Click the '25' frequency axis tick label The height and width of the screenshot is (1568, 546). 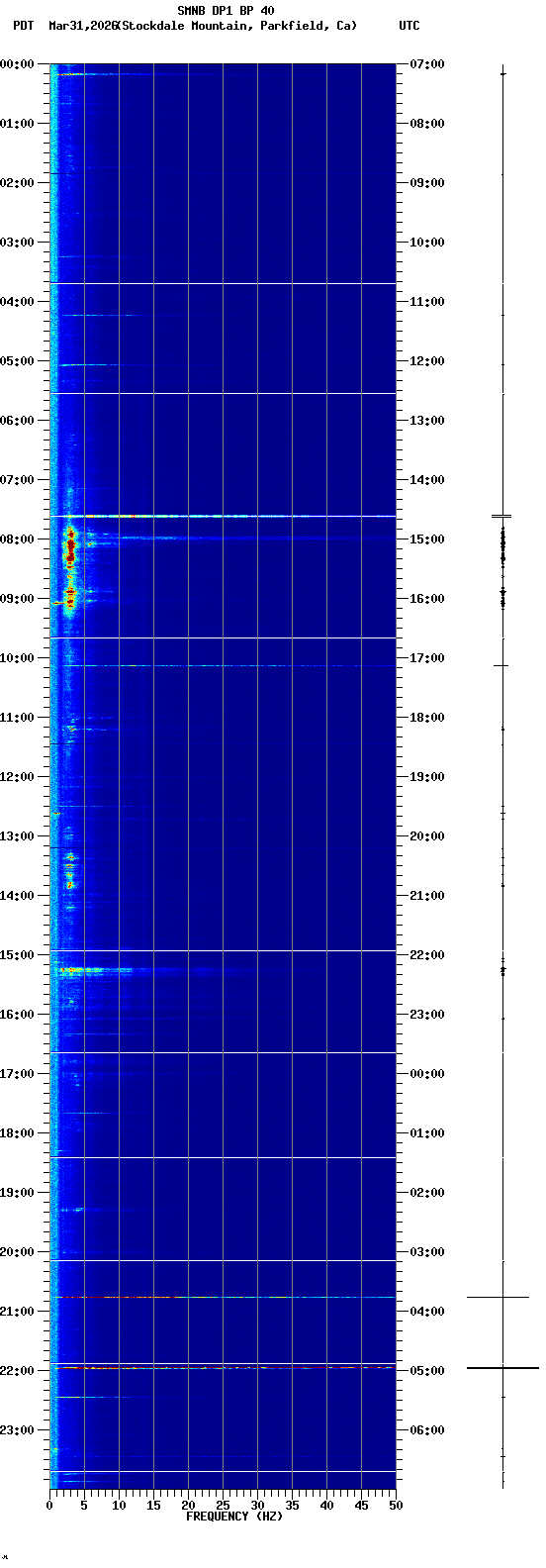pyautogui.click(x=223, y=1506)
